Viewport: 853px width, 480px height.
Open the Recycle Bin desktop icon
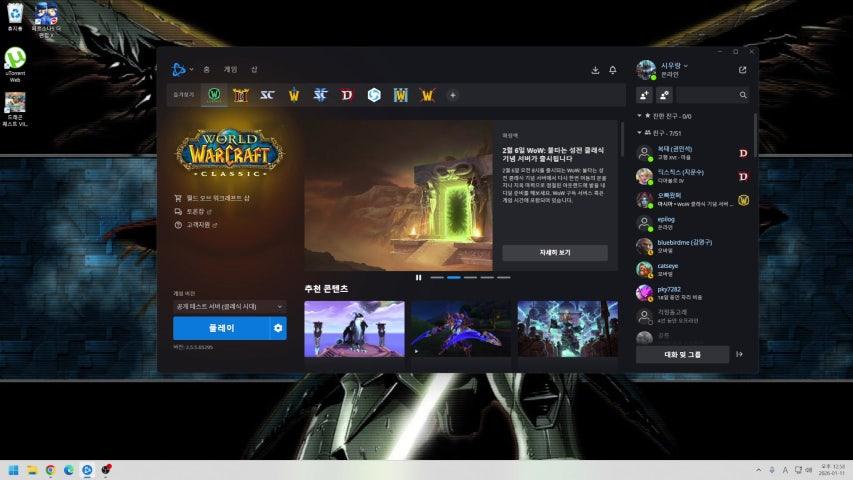point(15,17)
